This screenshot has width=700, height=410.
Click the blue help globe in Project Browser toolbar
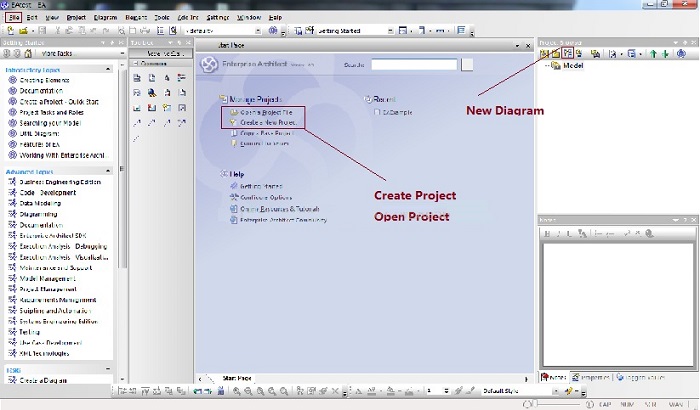click(x=681, y=54)
